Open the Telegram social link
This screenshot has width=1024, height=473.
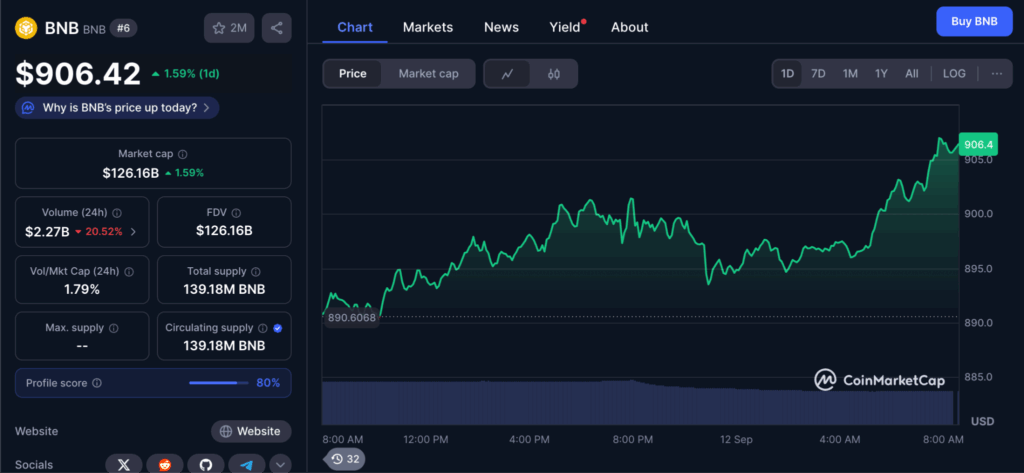click(245, 464)
